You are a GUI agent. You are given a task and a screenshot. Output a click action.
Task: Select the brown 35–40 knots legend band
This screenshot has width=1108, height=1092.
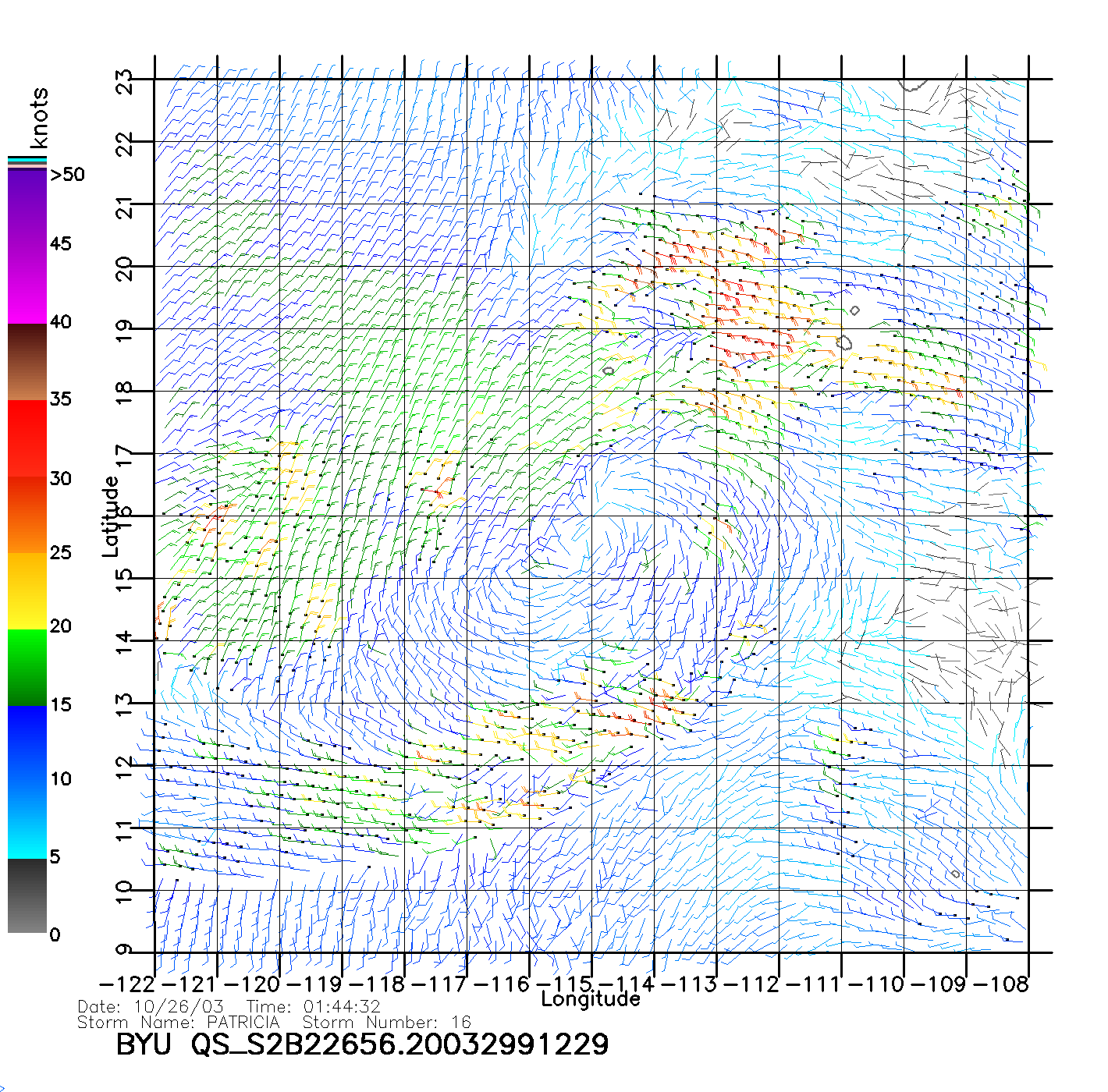tap(27, 361)
